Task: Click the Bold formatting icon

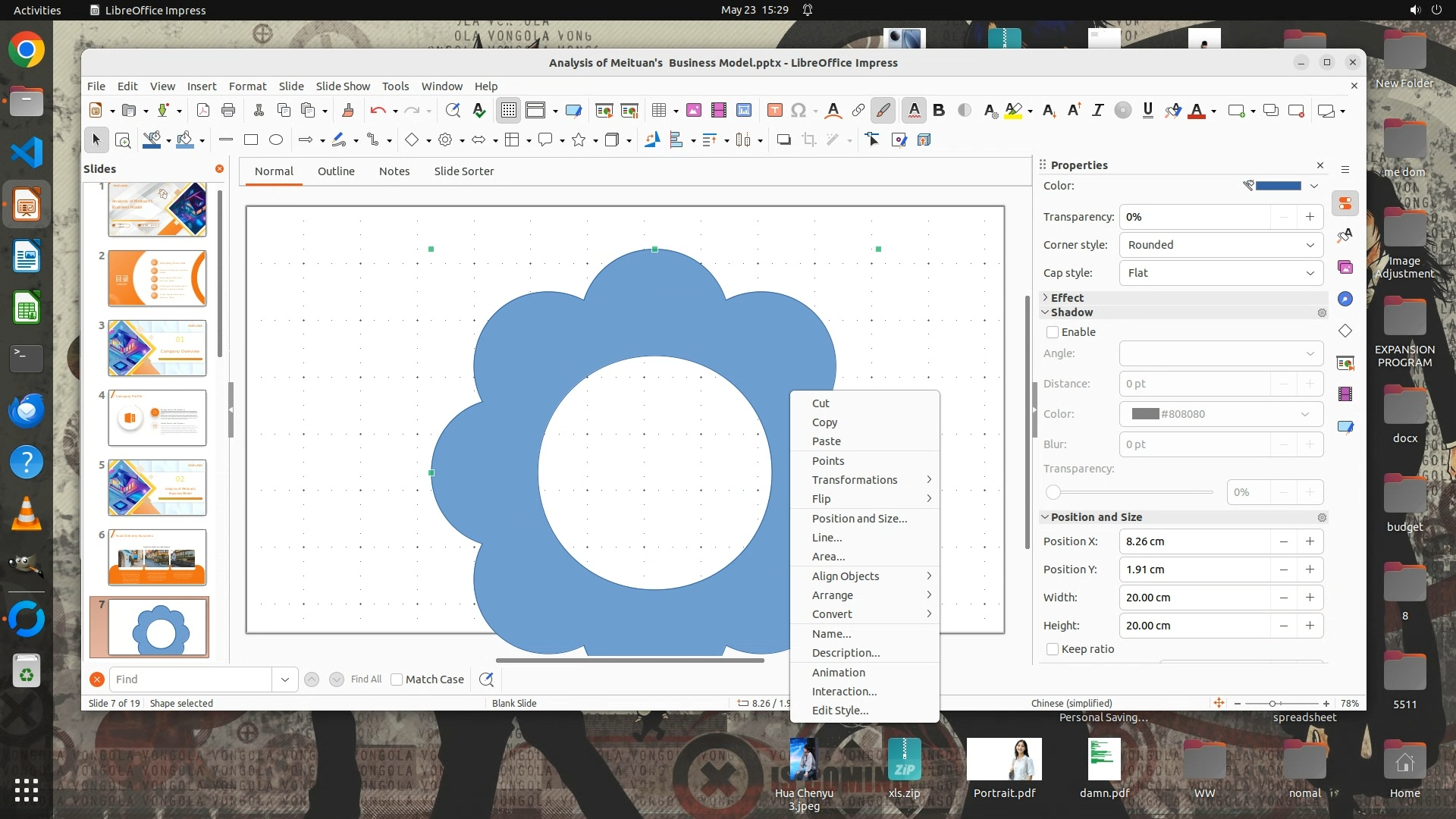Action: click(x=939, y=111)
